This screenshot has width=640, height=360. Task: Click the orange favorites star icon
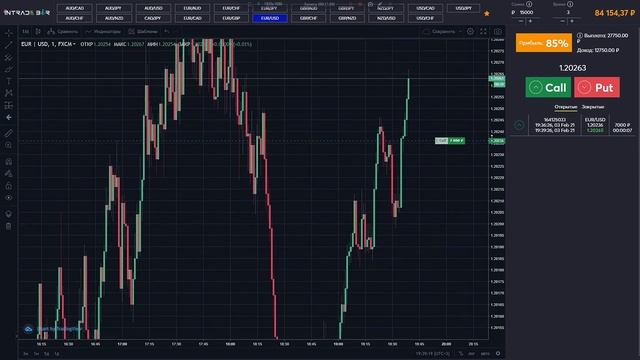point(487,13)
